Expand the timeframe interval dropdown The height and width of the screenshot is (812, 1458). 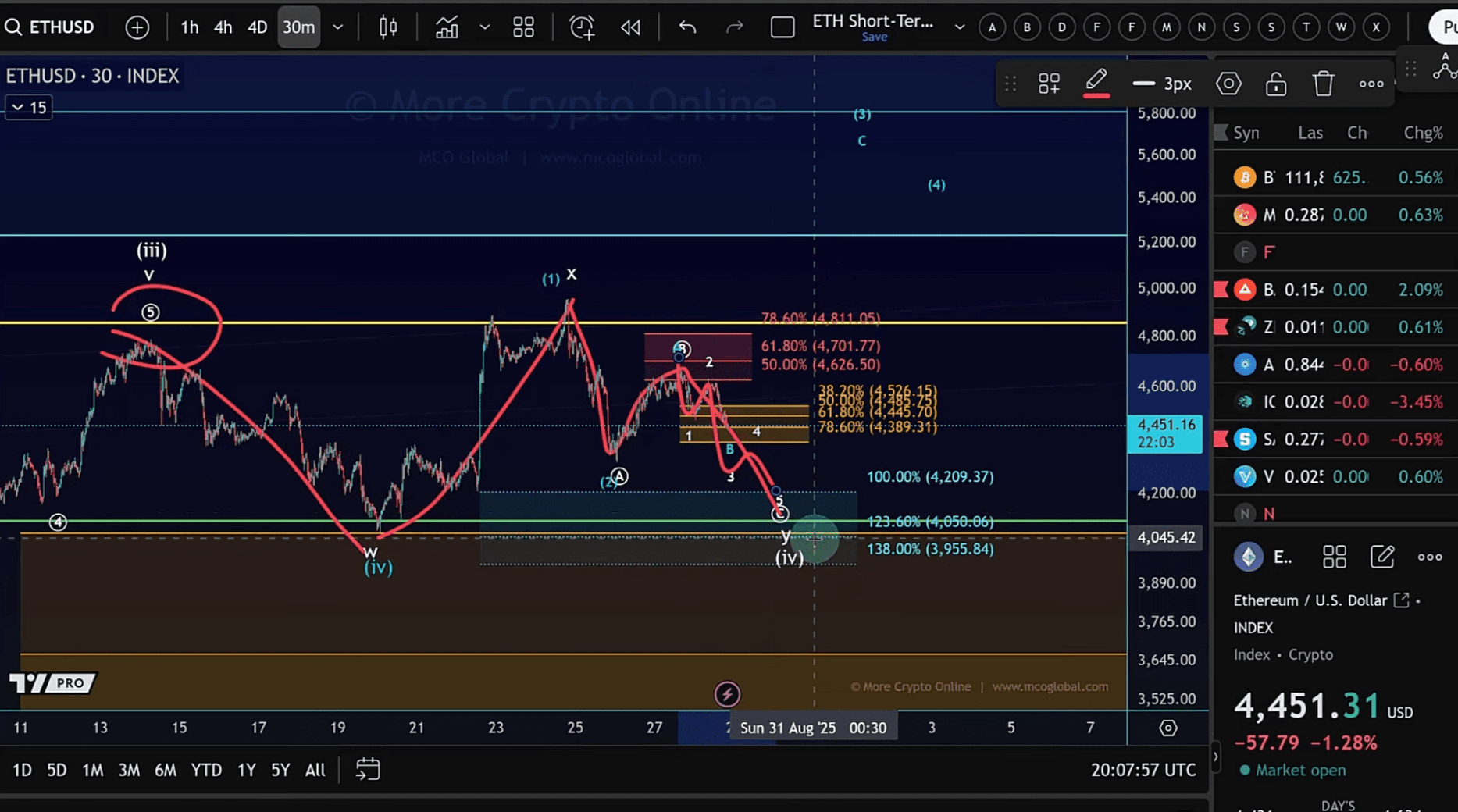[x=338, y=27]
